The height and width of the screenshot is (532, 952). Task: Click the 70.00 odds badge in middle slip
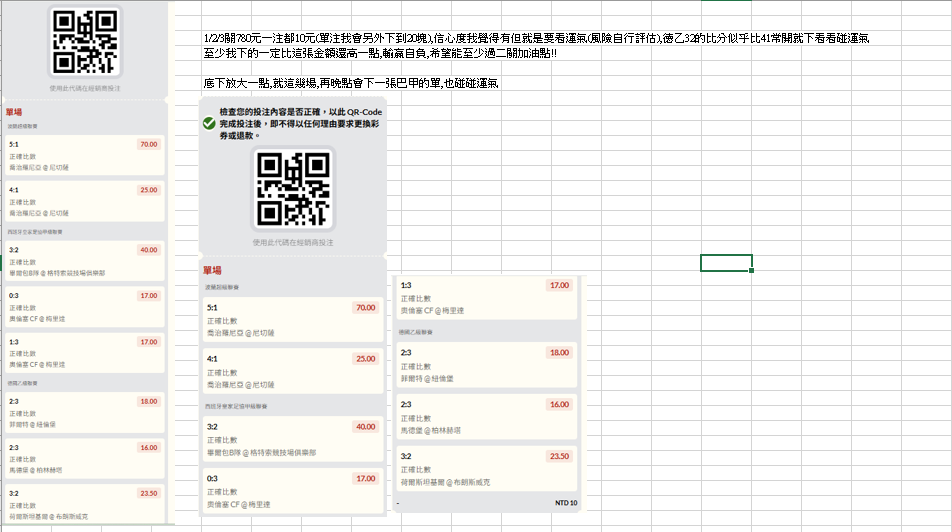366,307
